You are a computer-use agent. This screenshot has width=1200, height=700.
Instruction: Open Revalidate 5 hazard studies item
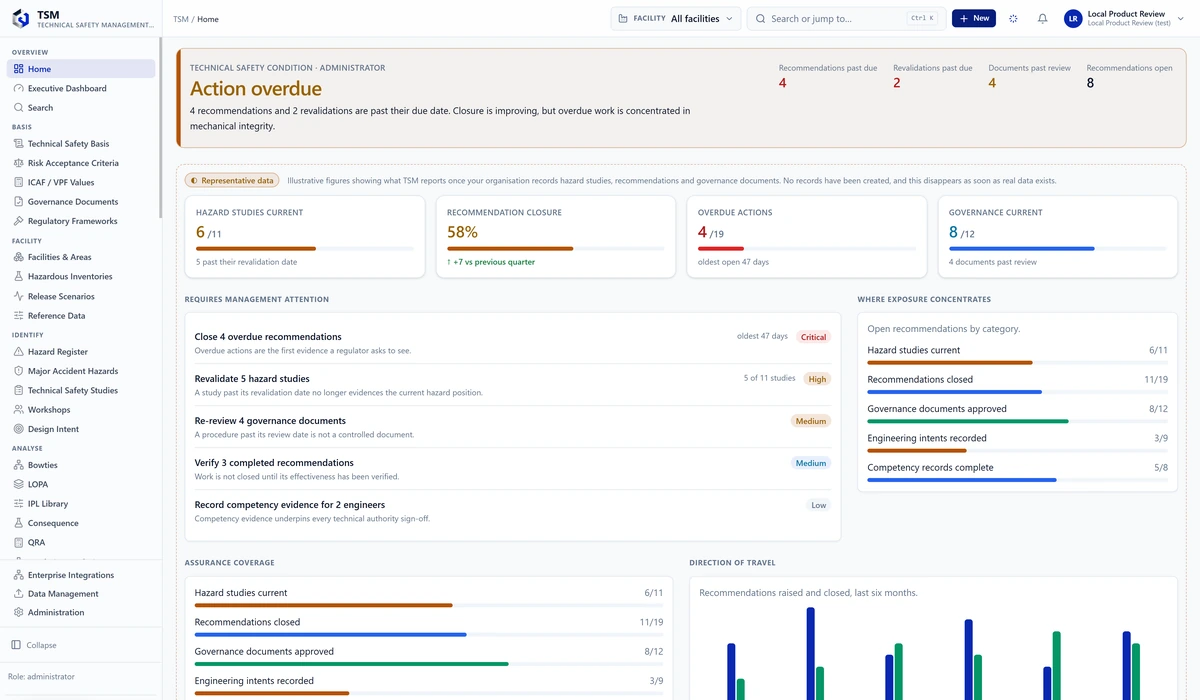coord(513,385)
